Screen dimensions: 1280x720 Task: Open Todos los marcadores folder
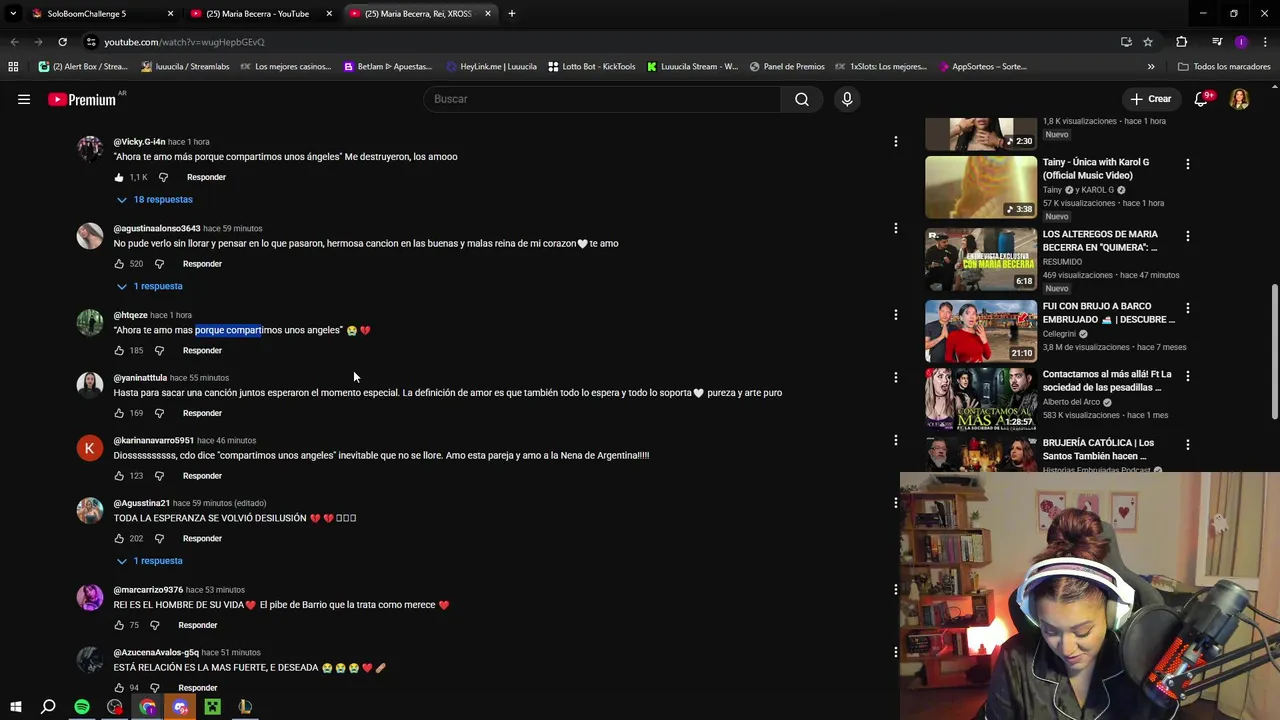point(1224,67)
